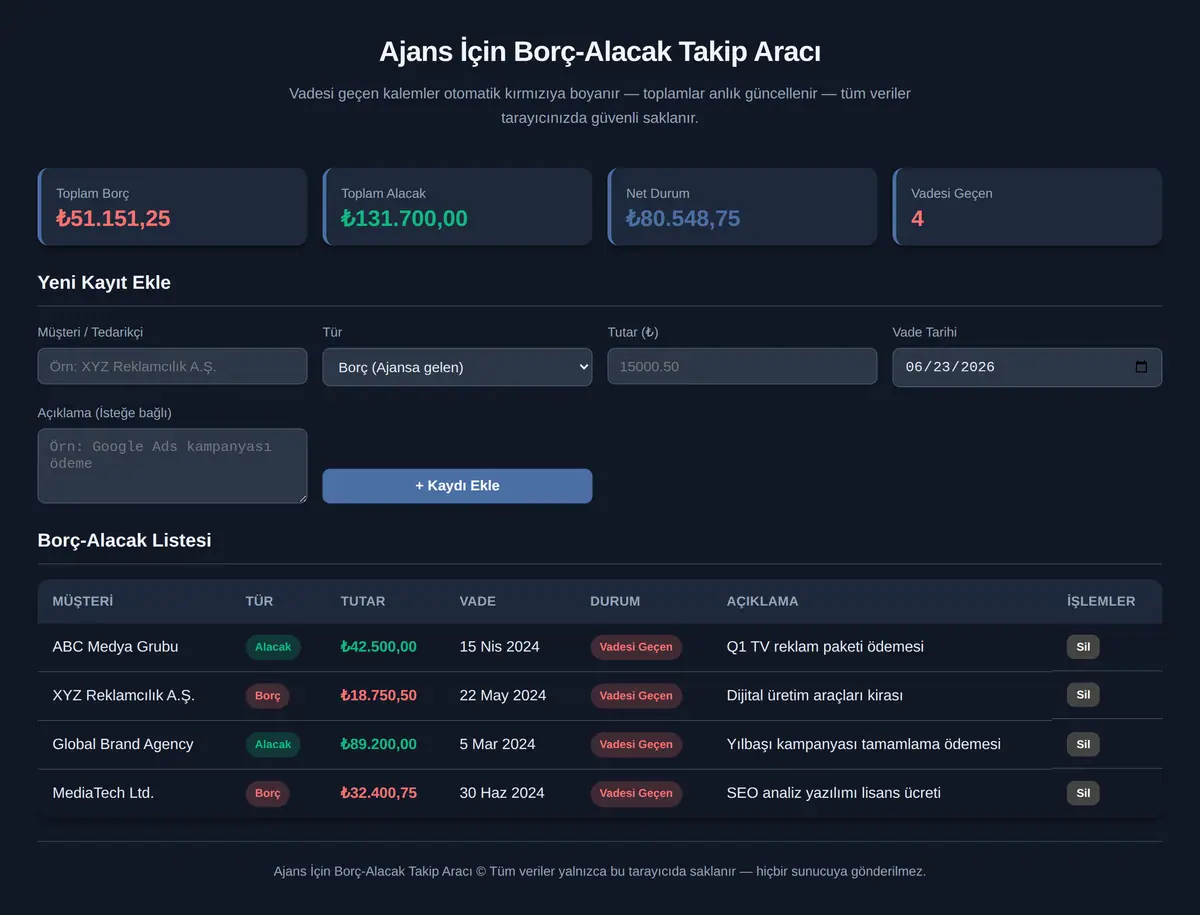Delete the MediaTech Ltd. record
1200x915 pixels.
[x=1083, y=793]
